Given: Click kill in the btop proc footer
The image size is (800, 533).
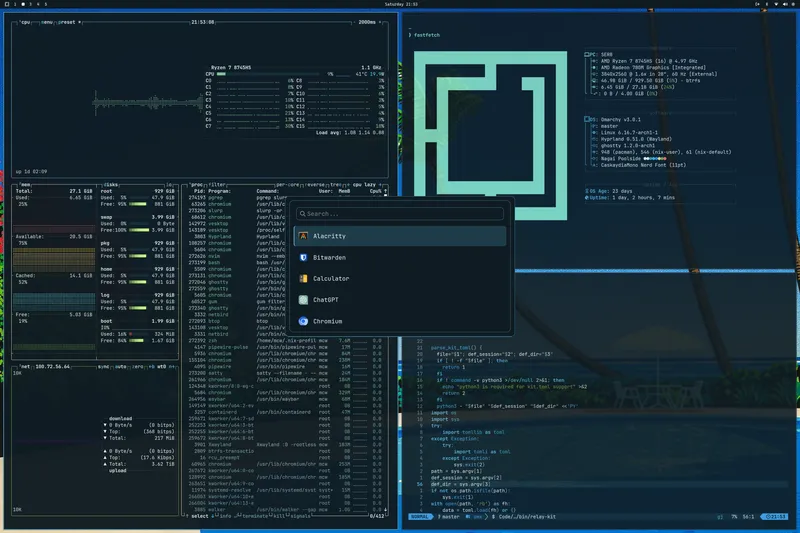Looking at the screenshot, I should (279, 516).
